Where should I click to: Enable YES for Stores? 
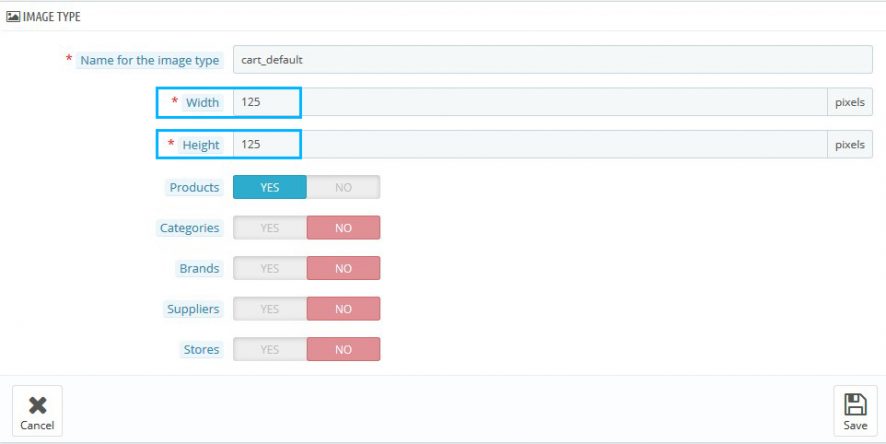[x=269, y=349]
